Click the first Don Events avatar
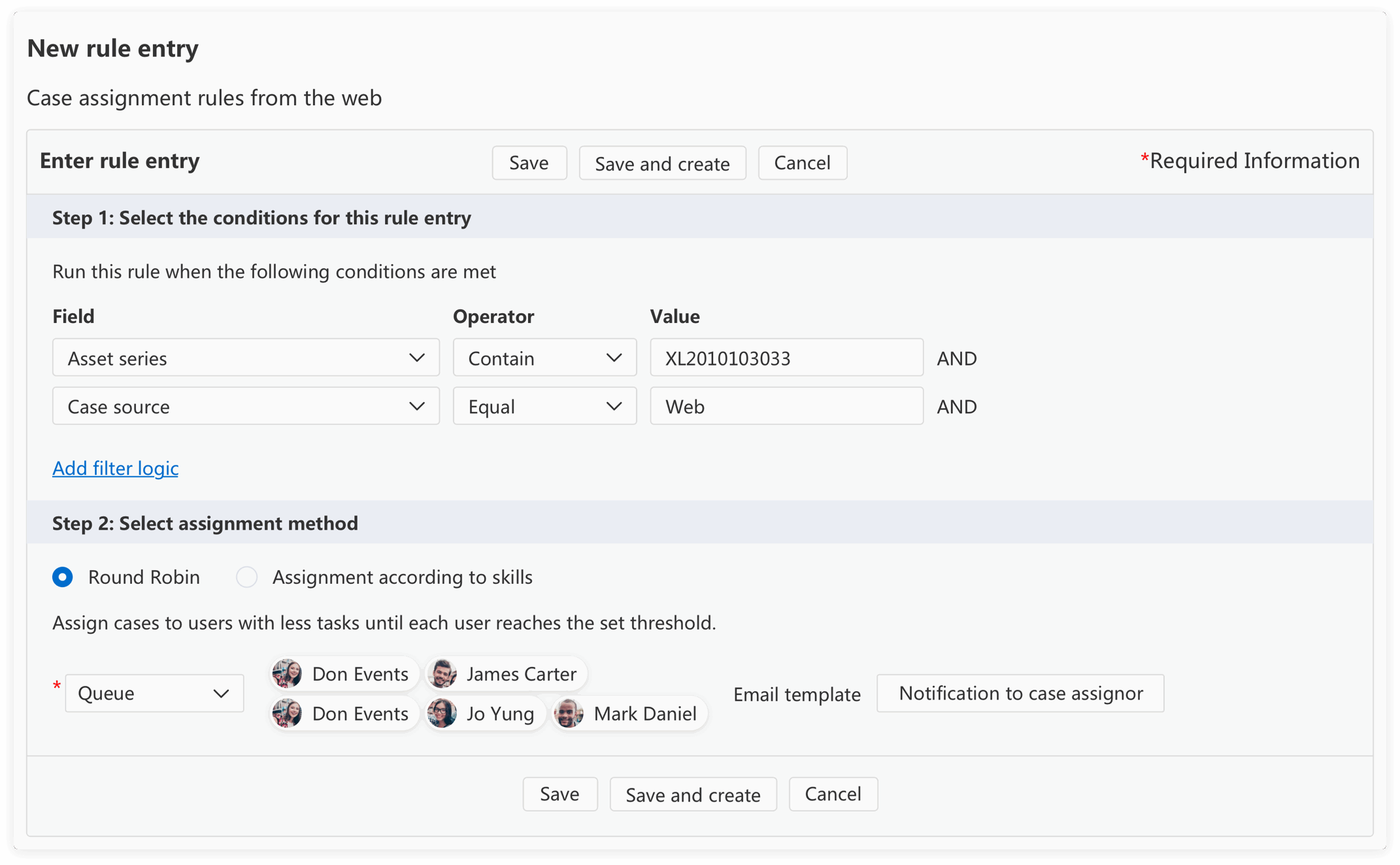This screenshot has width=1400, height=865. 288,673
